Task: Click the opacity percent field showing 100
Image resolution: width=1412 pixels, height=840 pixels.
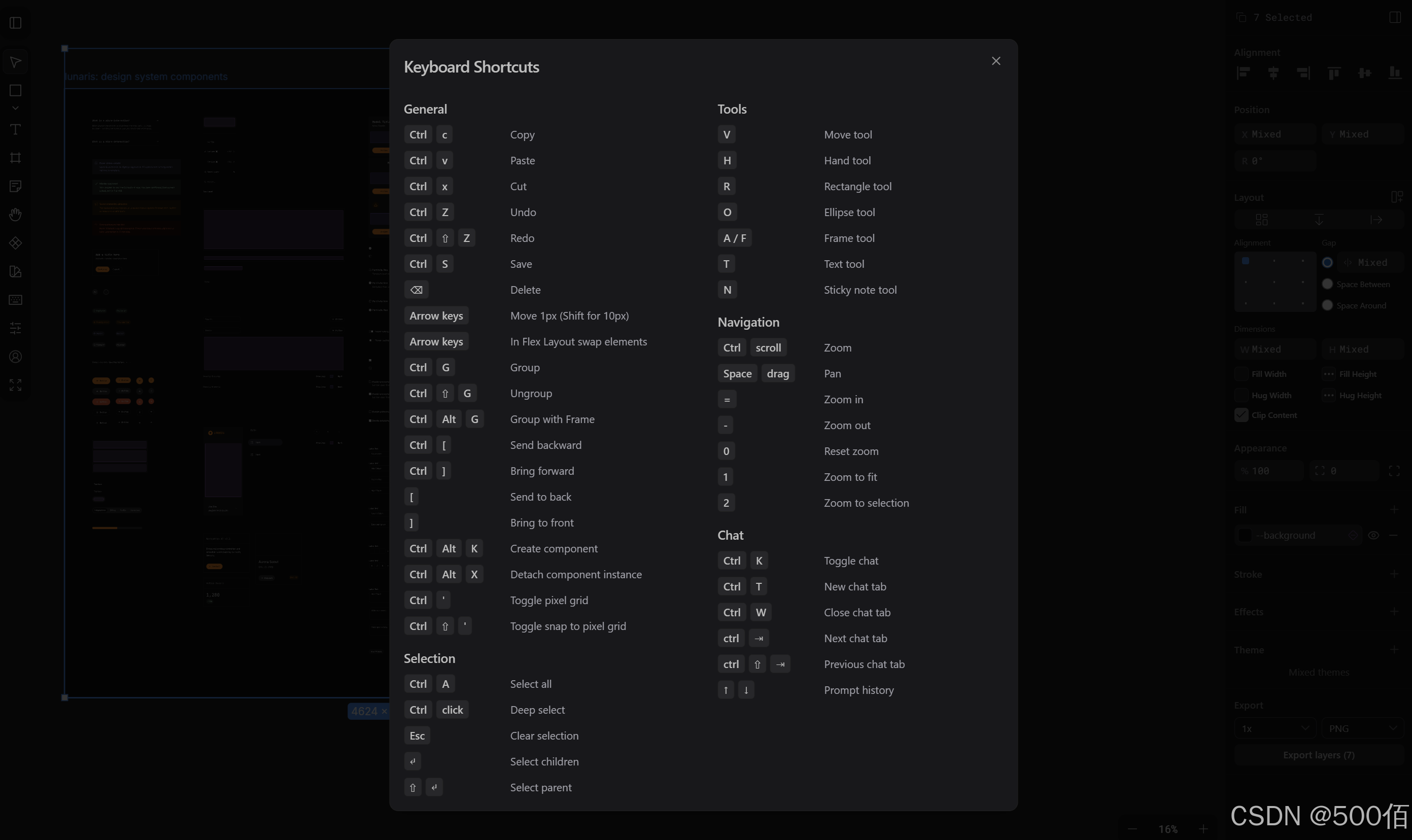Action: pos(1269,471)
